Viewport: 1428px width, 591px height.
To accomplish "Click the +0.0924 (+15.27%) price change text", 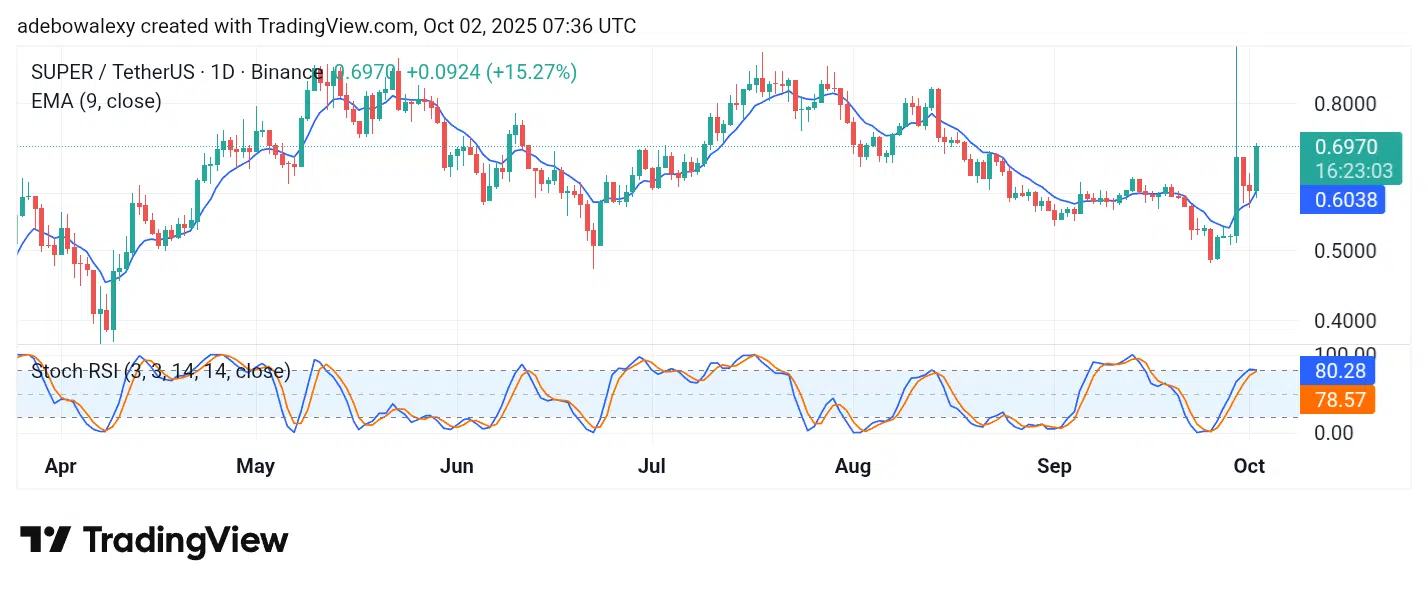I will (491, 73).
